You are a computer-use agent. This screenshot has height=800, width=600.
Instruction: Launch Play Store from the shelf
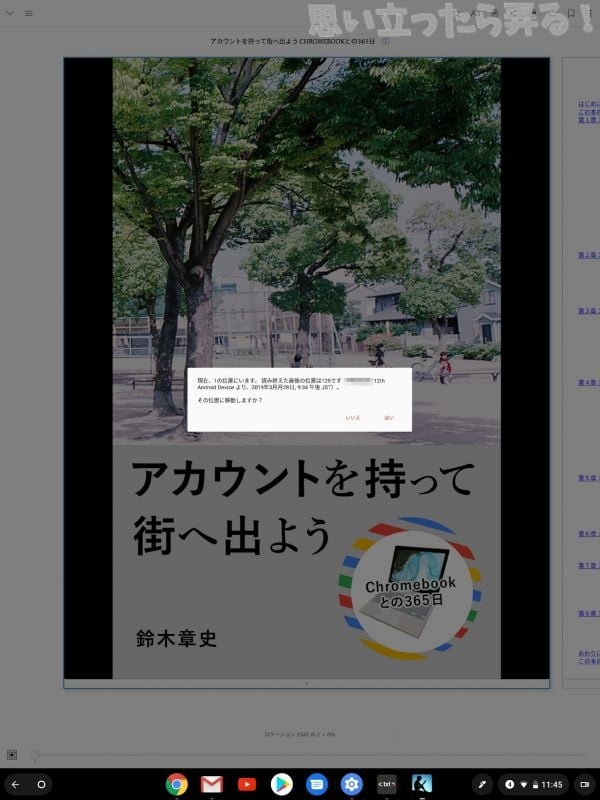pyautogui.click(x=282, y=785)
